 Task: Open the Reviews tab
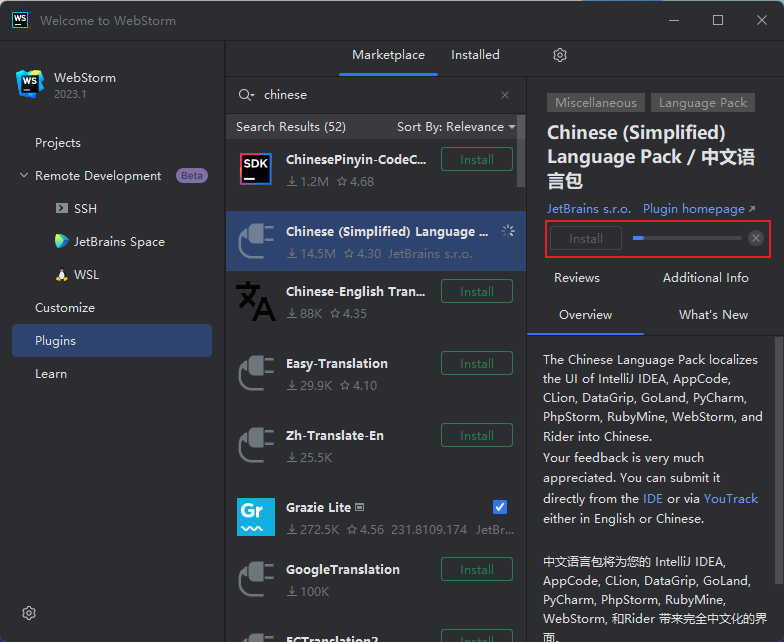click(x=576, y=278)
